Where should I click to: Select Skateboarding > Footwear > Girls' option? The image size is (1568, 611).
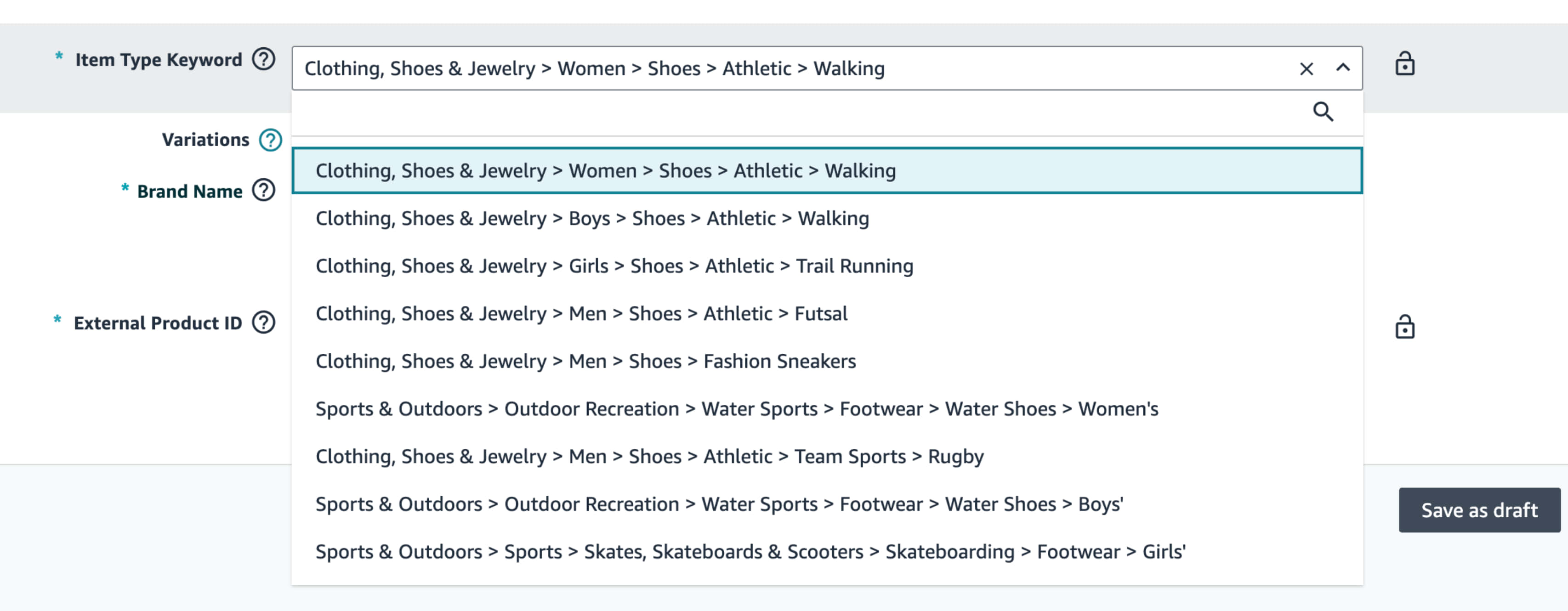[x=750, y=552]
